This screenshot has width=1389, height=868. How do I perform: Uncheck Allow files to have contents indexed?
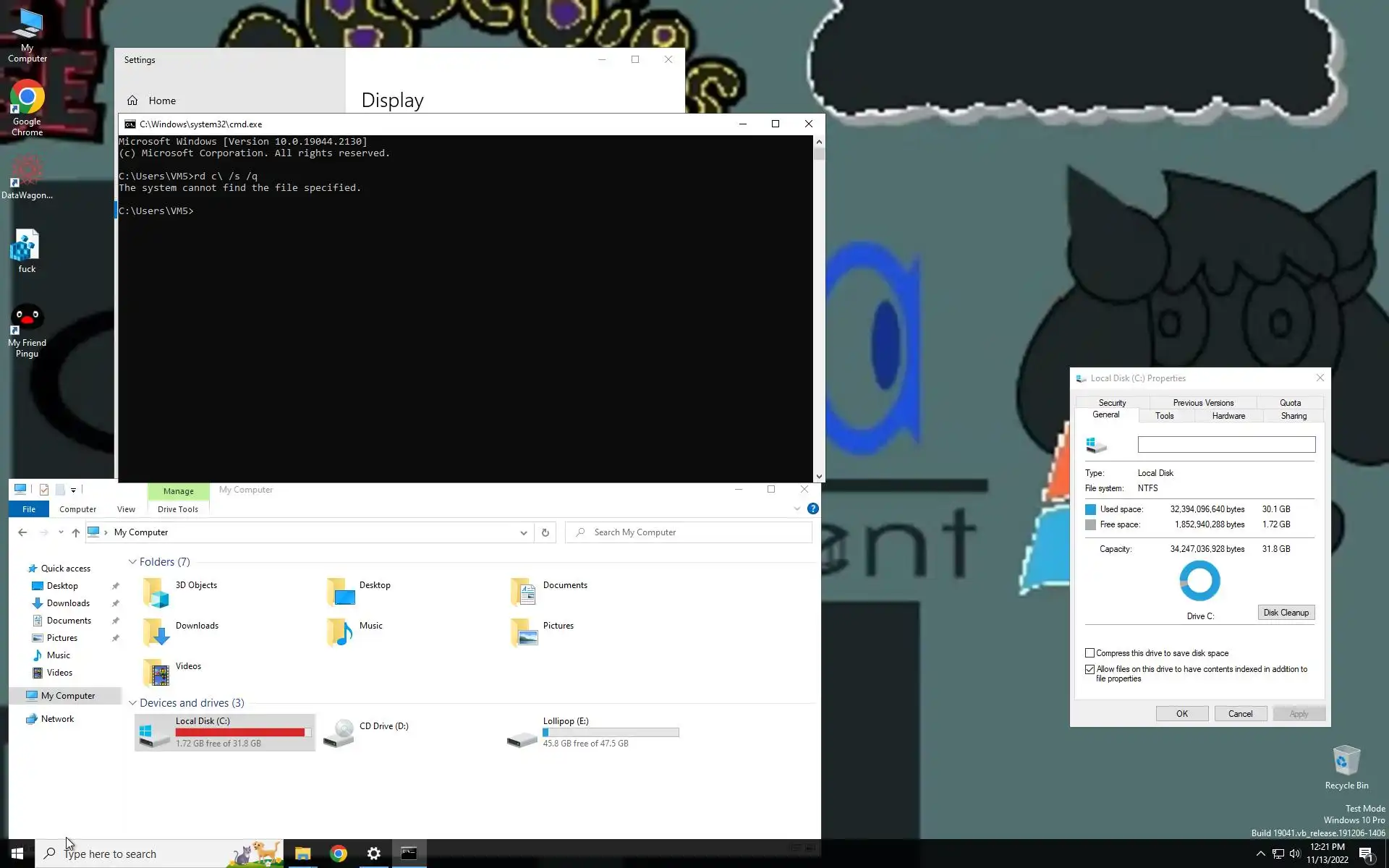[1089, 670]
